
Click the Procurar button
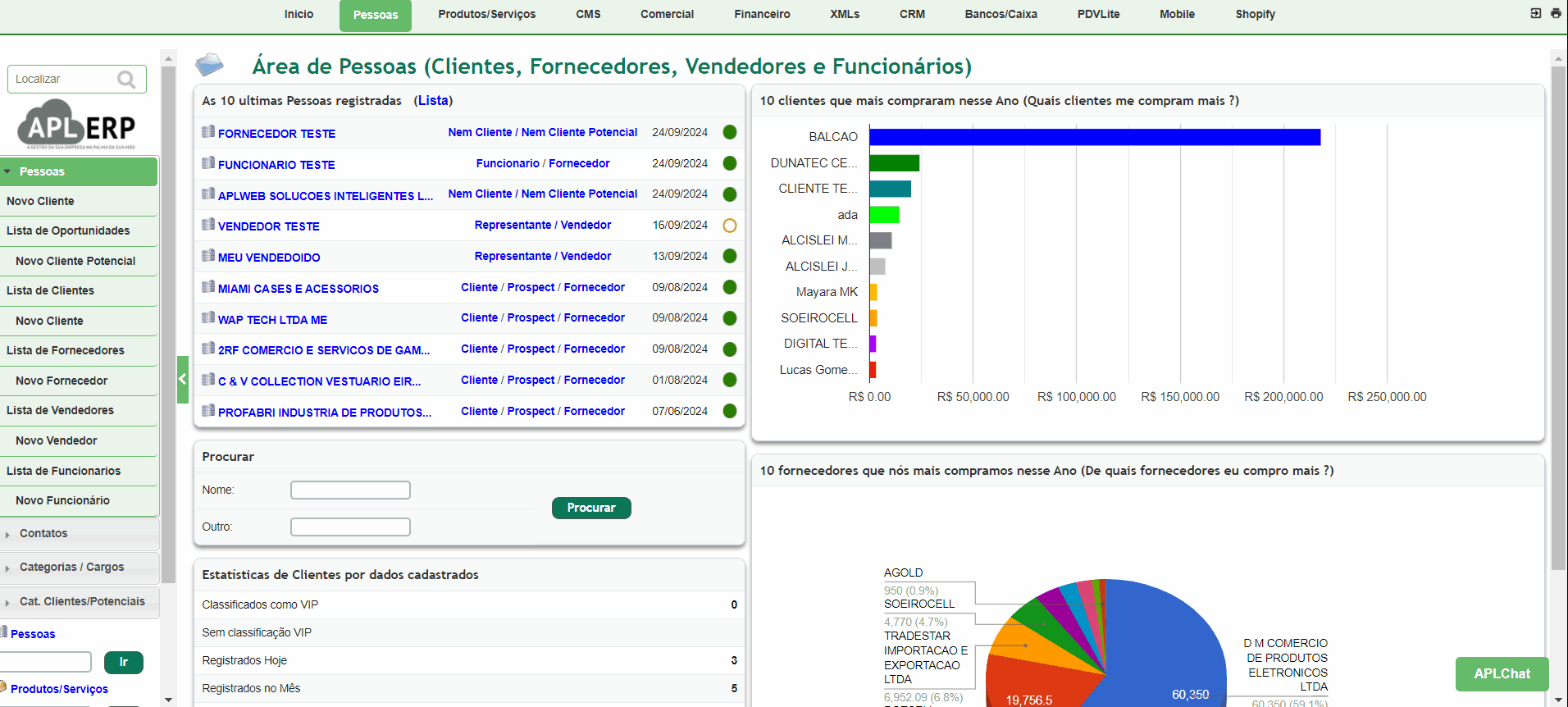coord(591,508)
